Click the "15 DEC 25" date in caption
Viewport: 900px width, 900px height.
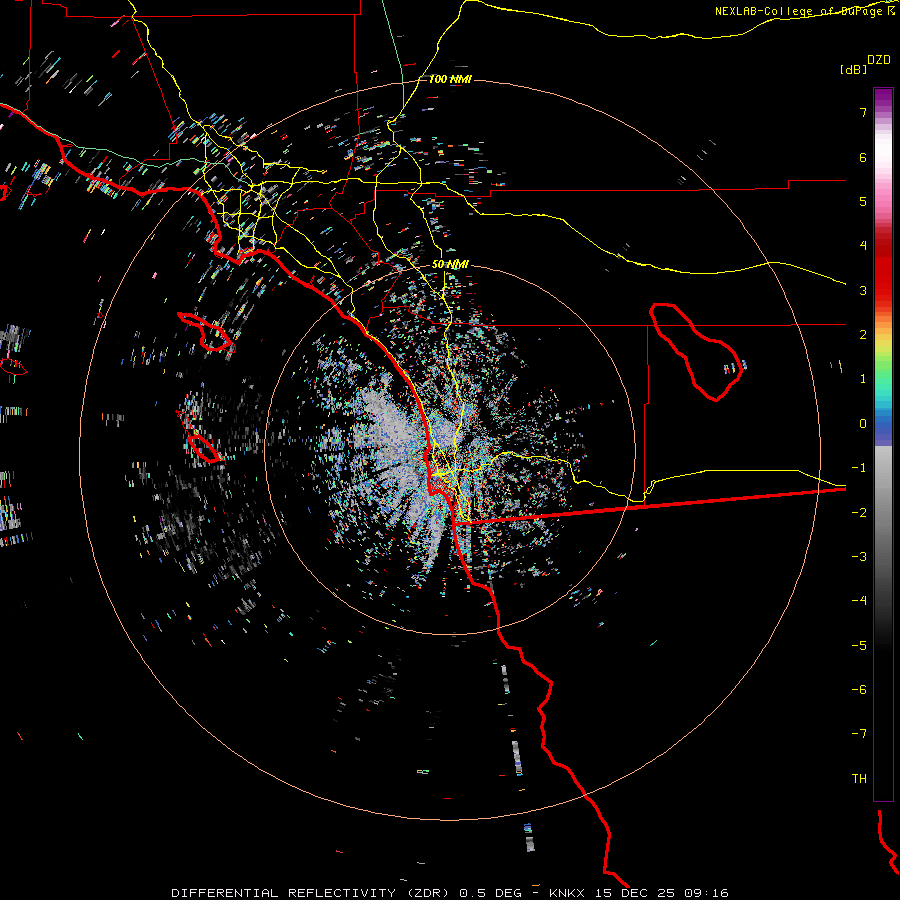[637, 893]
